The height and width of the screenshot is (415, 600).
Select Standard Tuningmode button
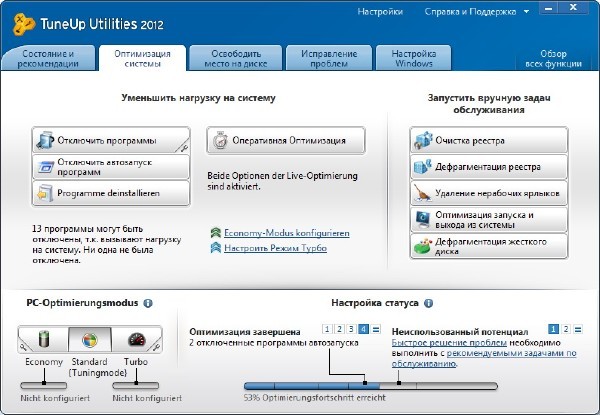pos(90,339)
